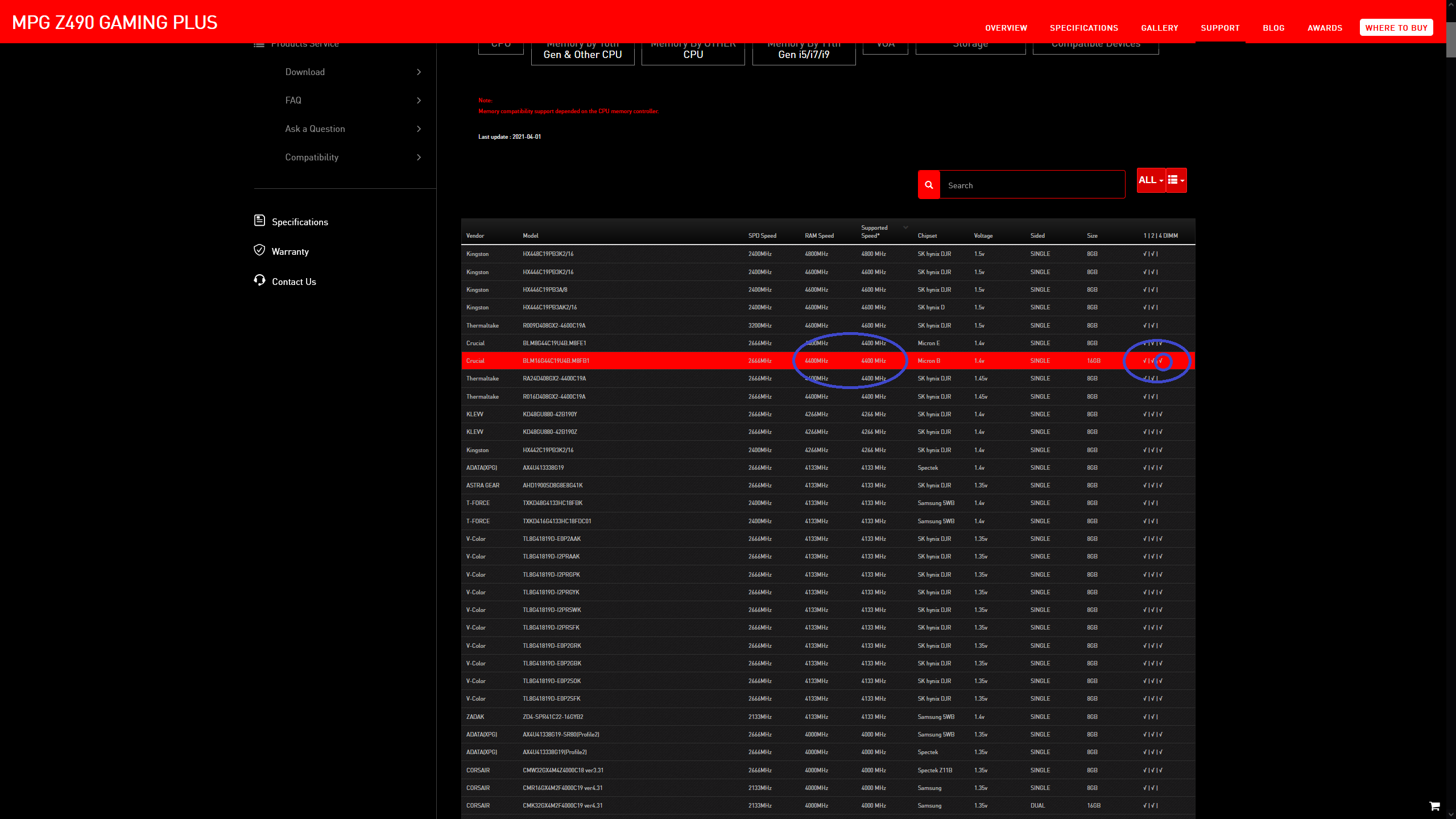This screenshot has width=1456, height=819.
Task: Click ASTRA GEAR vendor cell
Action: 482,485
